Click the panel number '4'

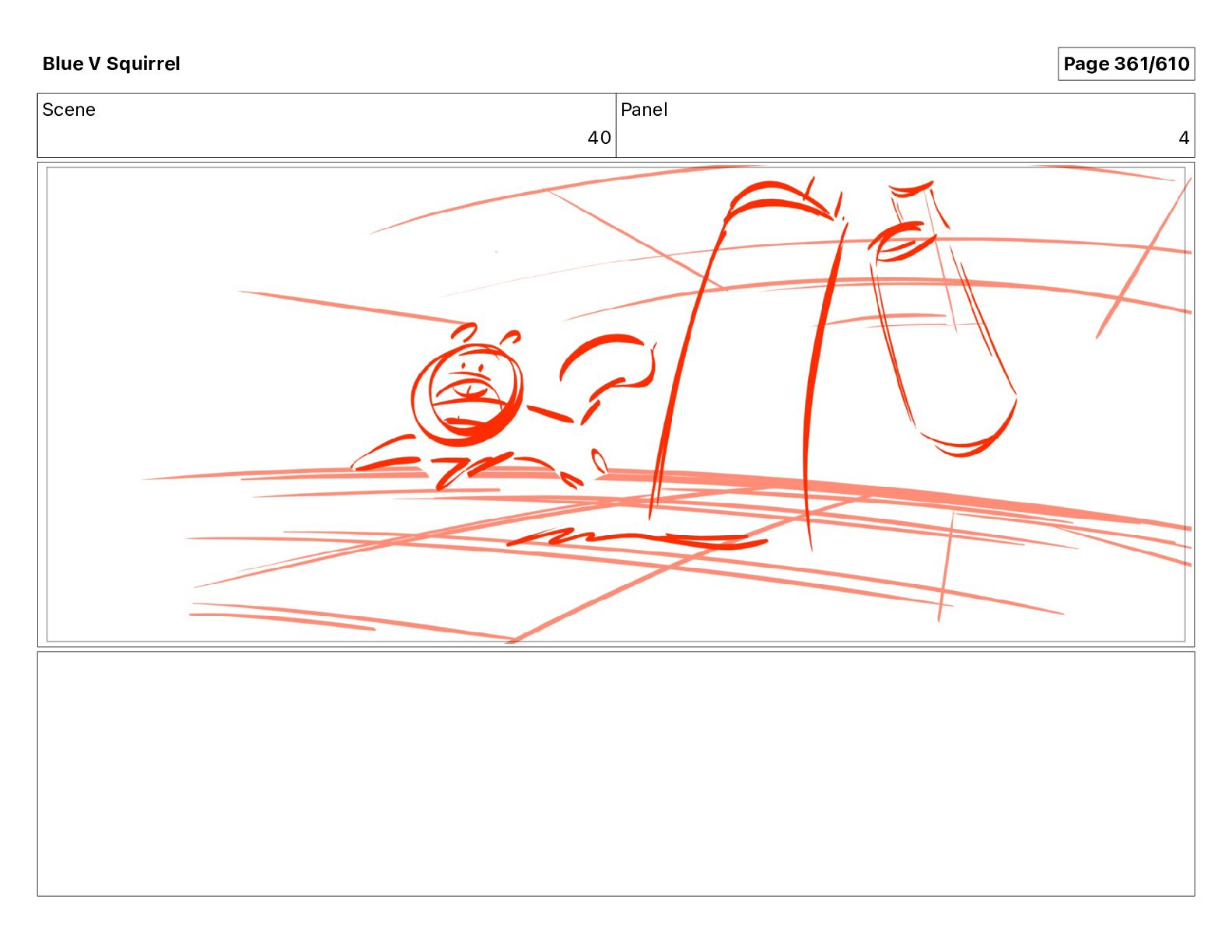pos(1184,138)
